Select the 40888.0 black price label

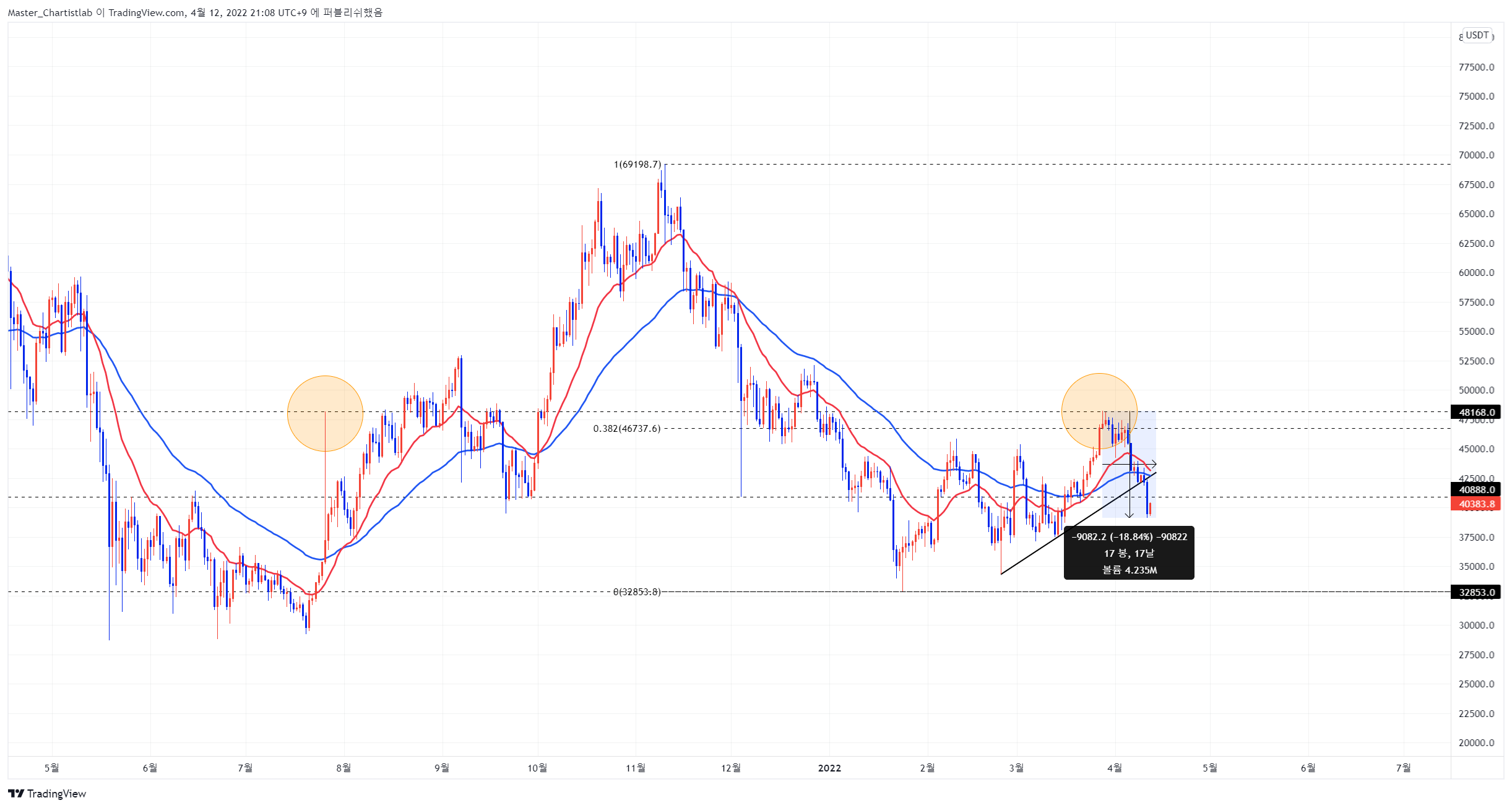point(1476,489)
